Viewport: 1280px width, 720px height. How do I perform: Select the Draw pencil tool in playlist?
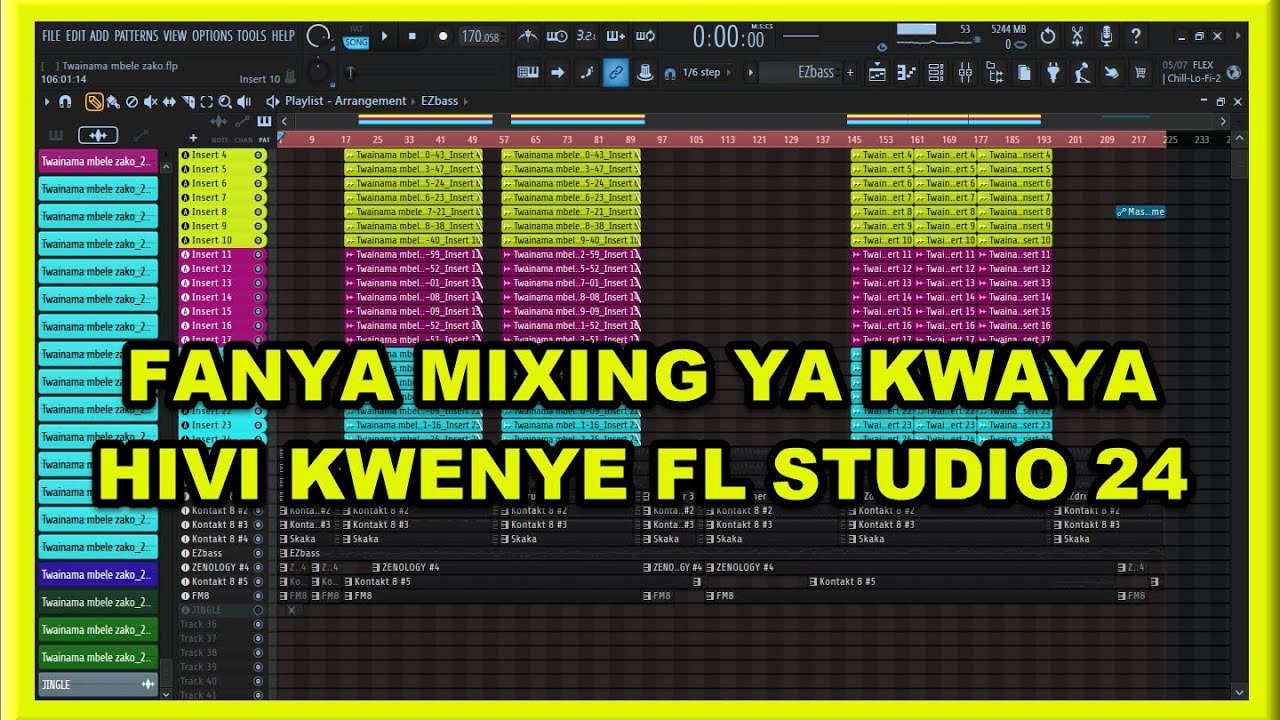coord(94,101)
